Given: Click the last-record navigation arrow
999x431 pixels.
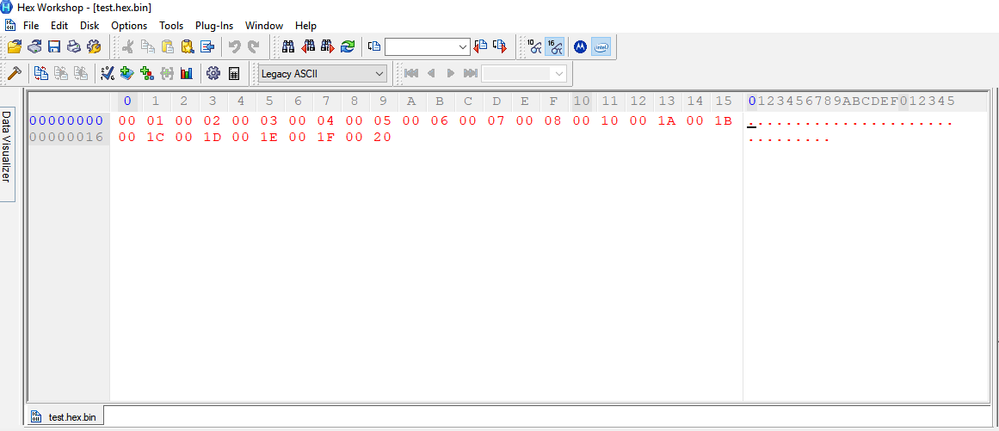Looking at the screenshot, I should click(x=471, y=73).
